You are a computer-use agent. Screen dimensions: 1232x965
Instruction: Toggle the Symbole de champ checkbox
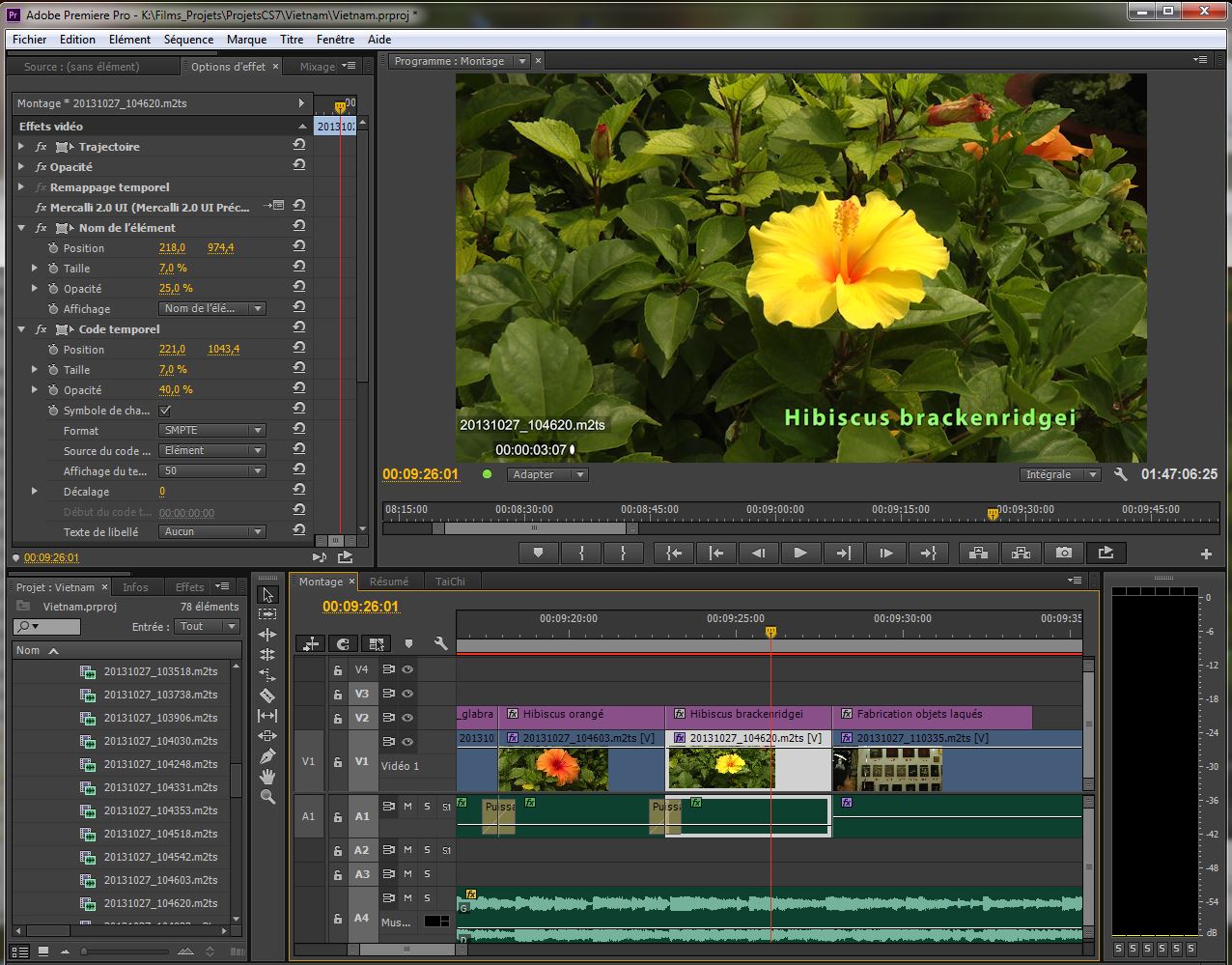[165, 411]
